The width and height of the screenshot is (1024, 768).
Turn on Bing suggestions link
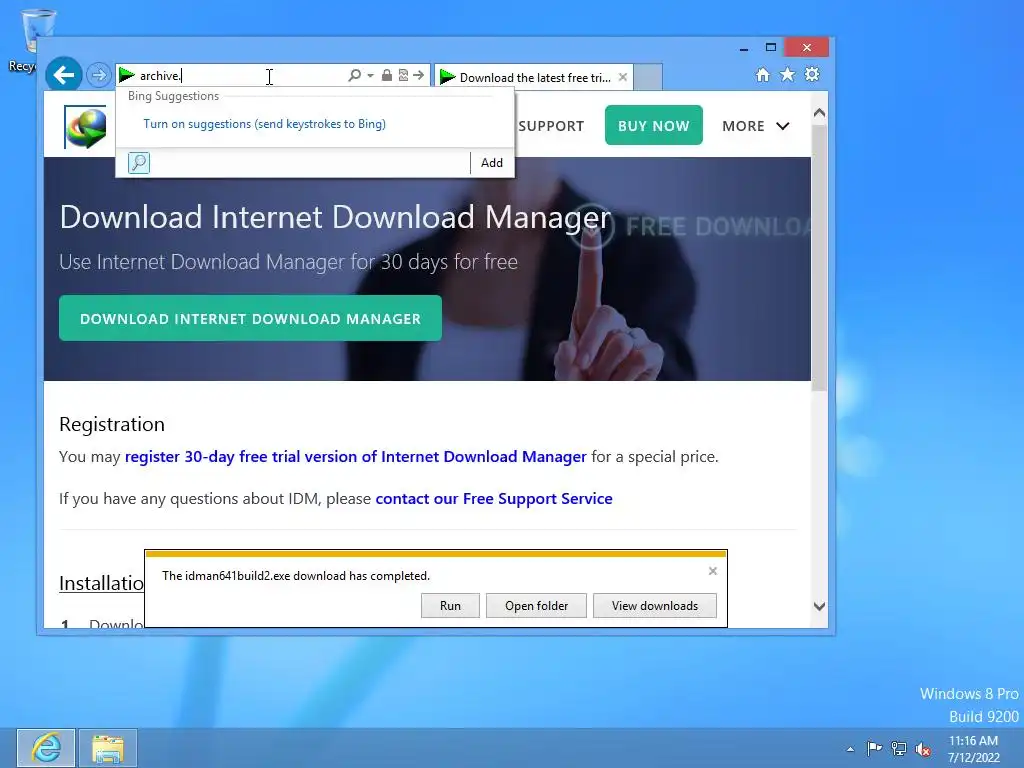coord(264,124)
